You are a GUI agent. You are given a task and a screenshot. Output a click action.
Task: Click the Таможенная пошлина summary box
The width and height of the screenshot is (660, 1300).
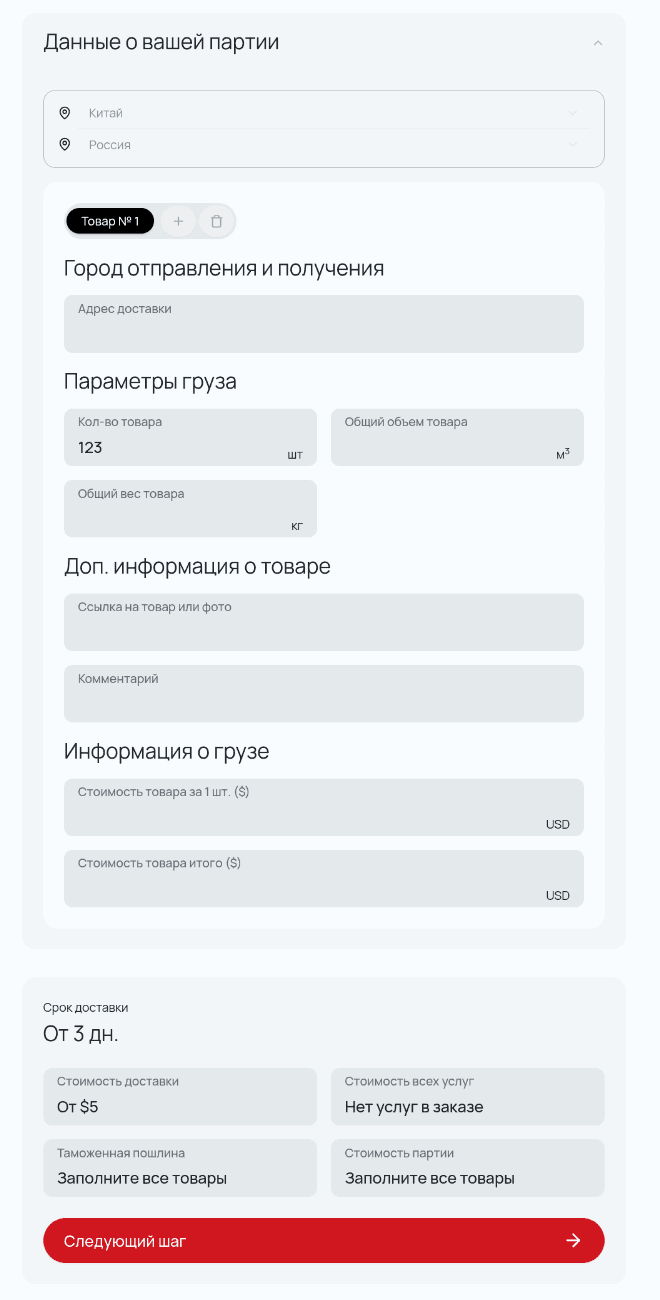pyautogui.click(x=180, y=1168)
